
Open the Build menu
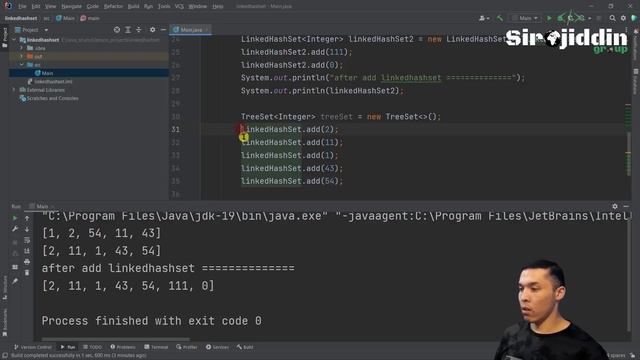pyautogui.click(x=133, y=7)
